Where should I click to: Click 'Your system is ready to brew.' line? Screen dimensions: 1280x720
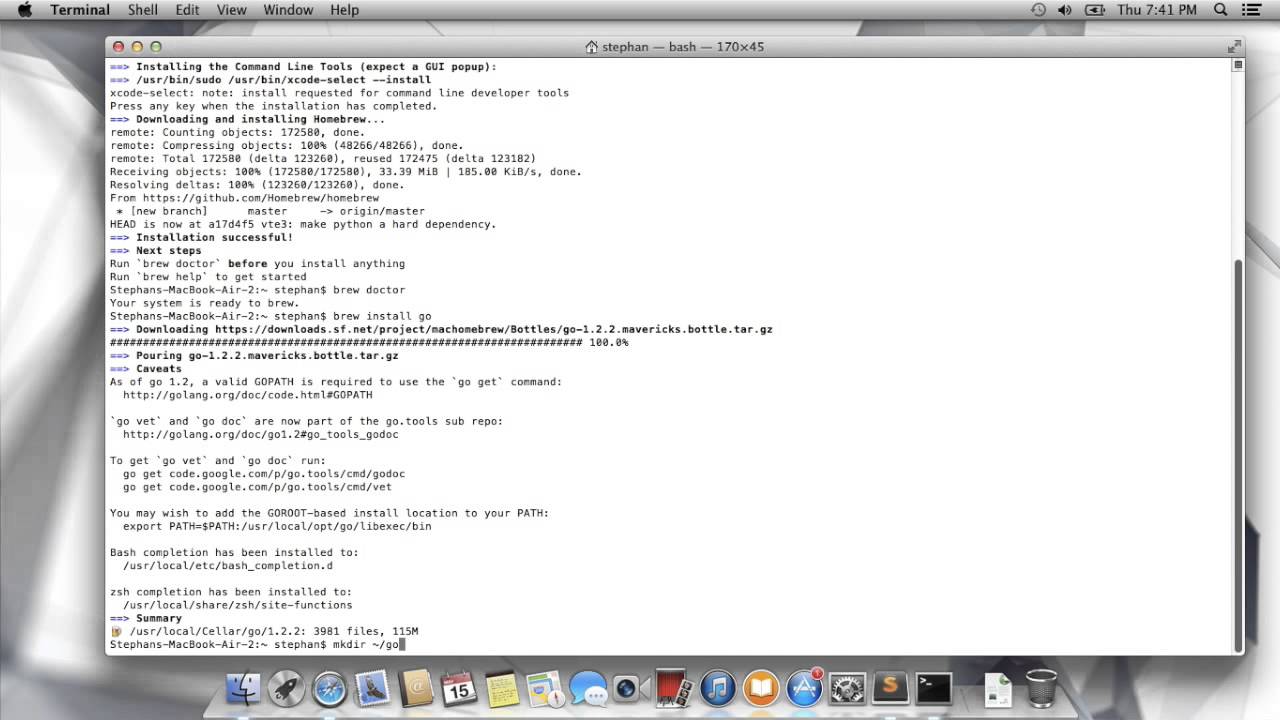pos(204,303)
